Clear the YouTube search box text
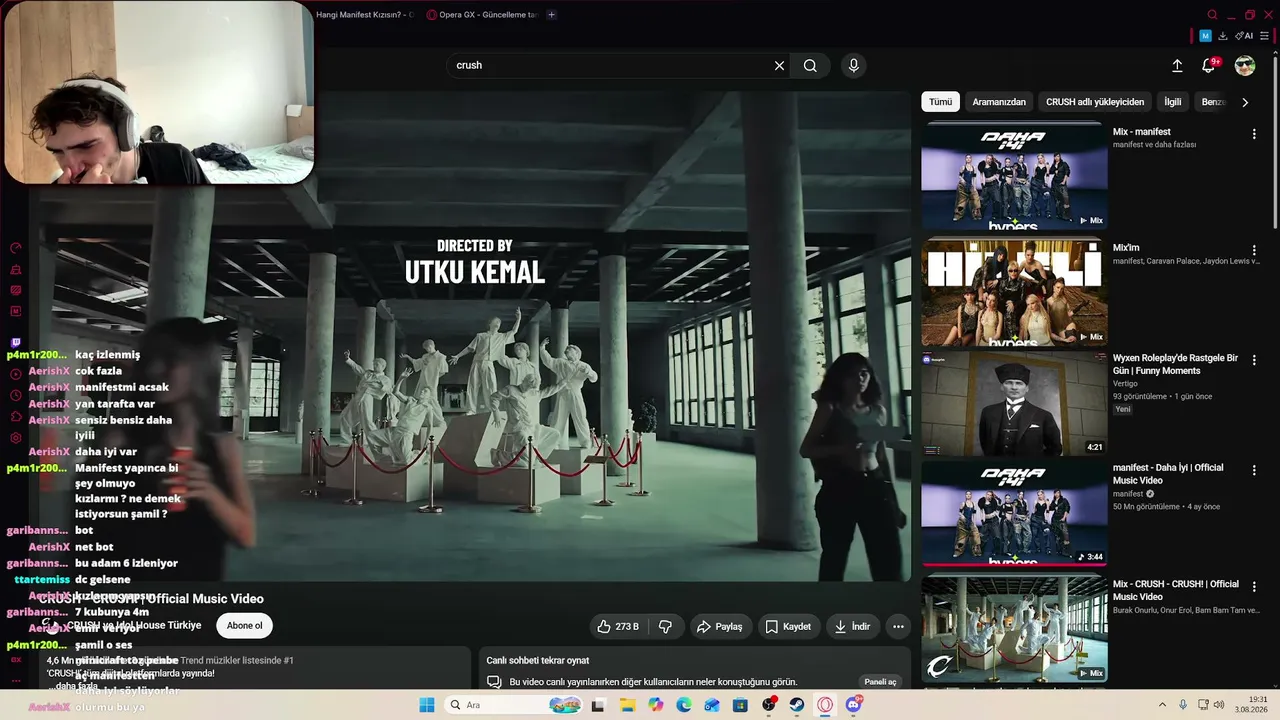The width and height of the screenshot is (1280, 720). point(779,66)
